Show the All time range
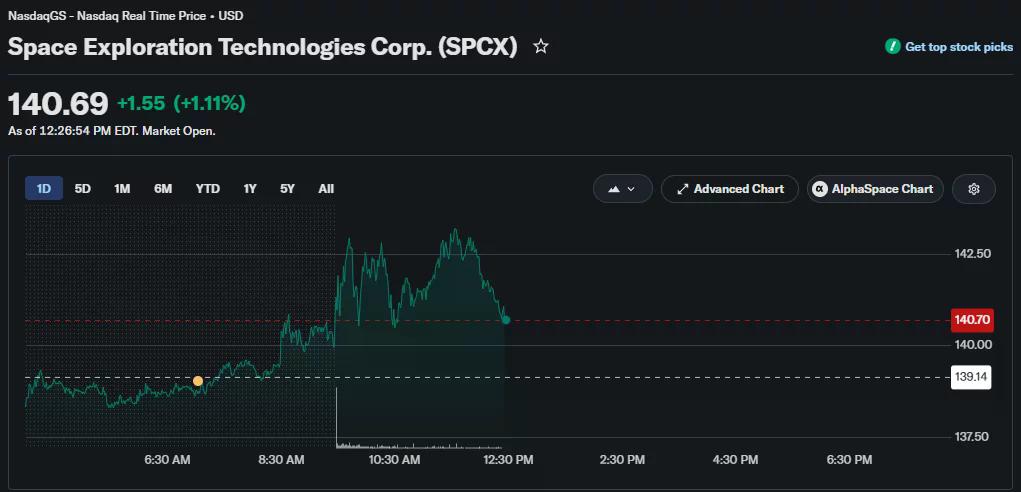 (x=326, y=189)
